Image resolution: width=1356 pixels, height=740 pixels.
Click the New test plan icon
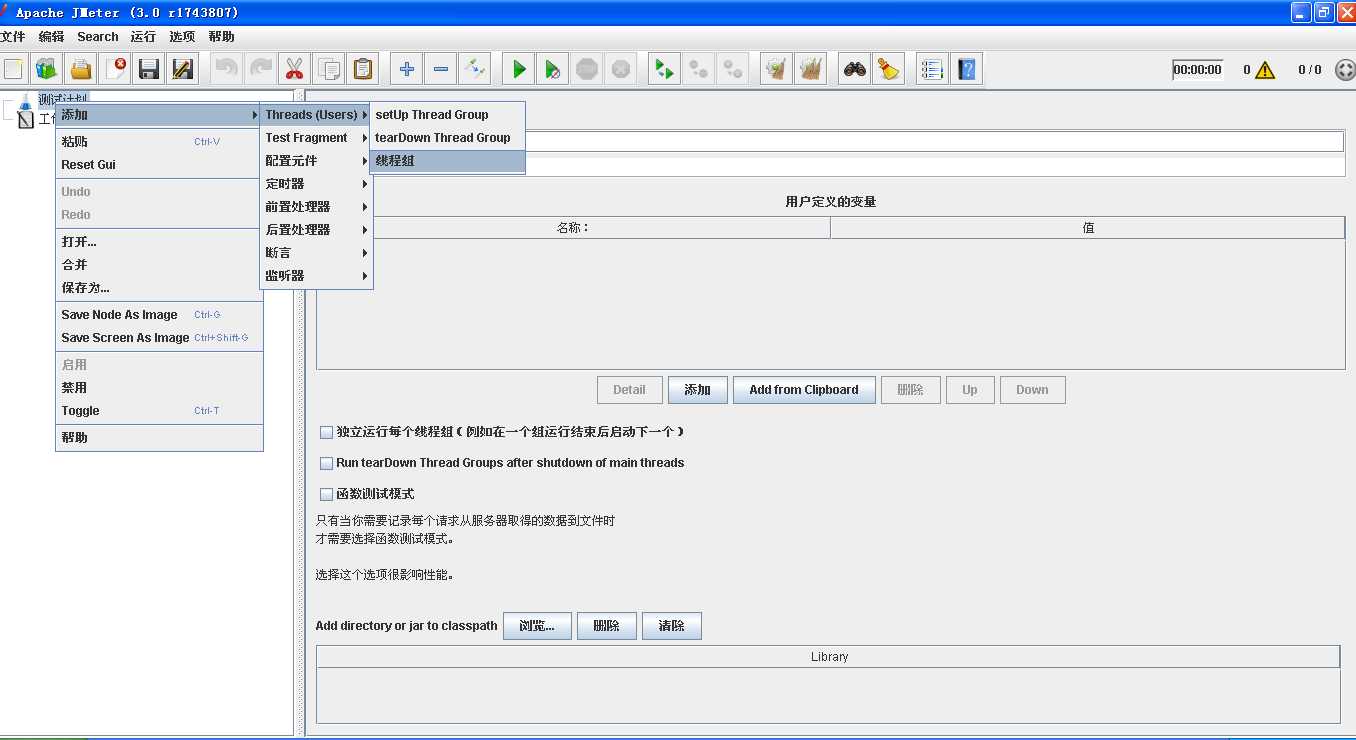coord(14,69)
